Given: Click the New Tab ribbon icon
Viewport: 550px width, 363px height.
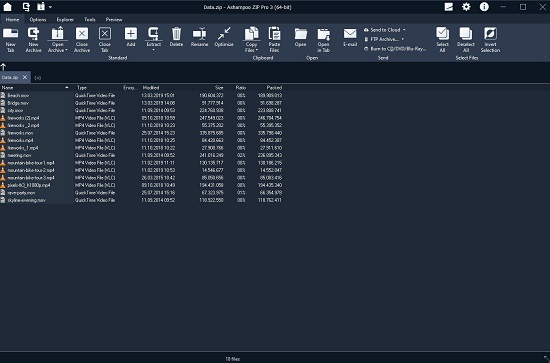Looking at the screenshot, I should coord(11,34).
